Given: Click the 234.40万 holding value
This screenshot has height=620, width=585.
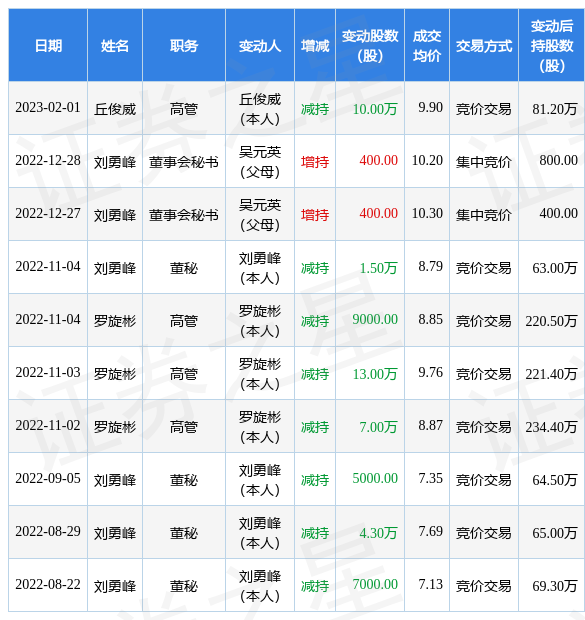Looking at the screenshot, I should click(551, 427).
